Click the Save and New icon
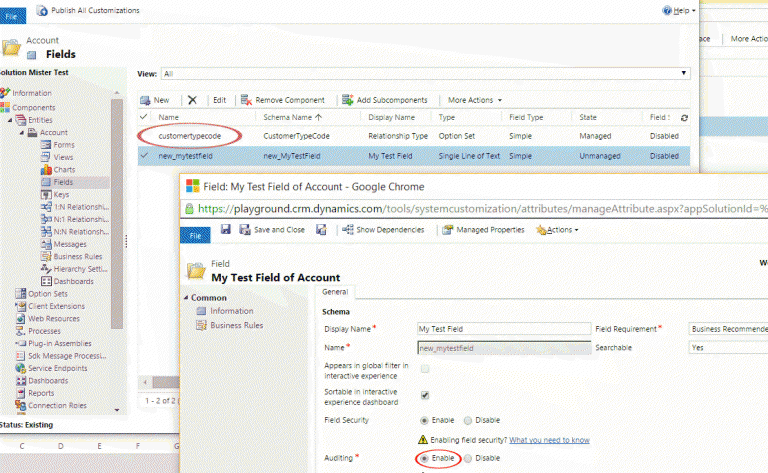The width and height of the screenshot is (768, 473). click(x=321, y=229)
